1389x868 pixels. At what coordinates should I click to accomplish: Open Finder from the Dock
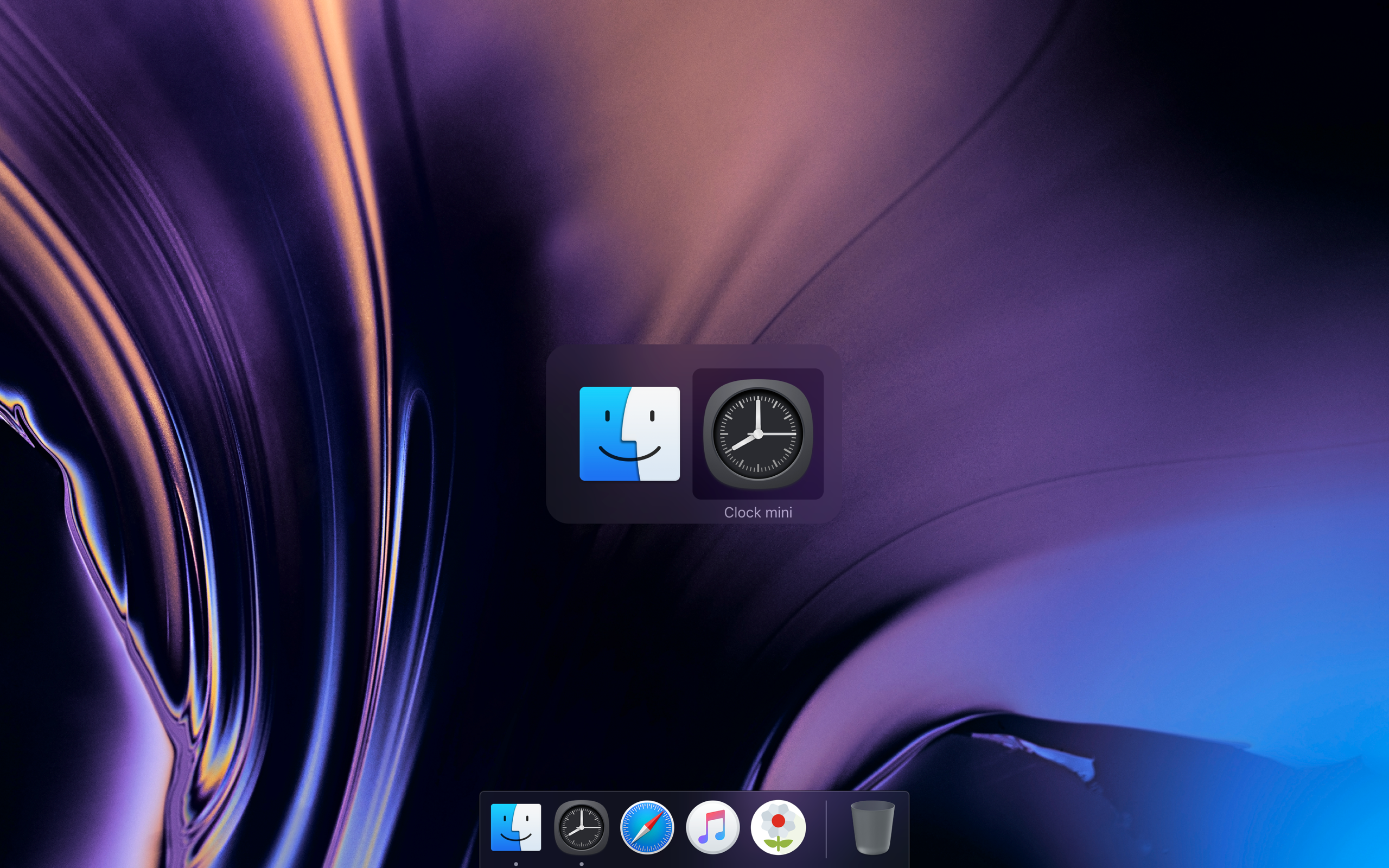[x=515, y=827]
